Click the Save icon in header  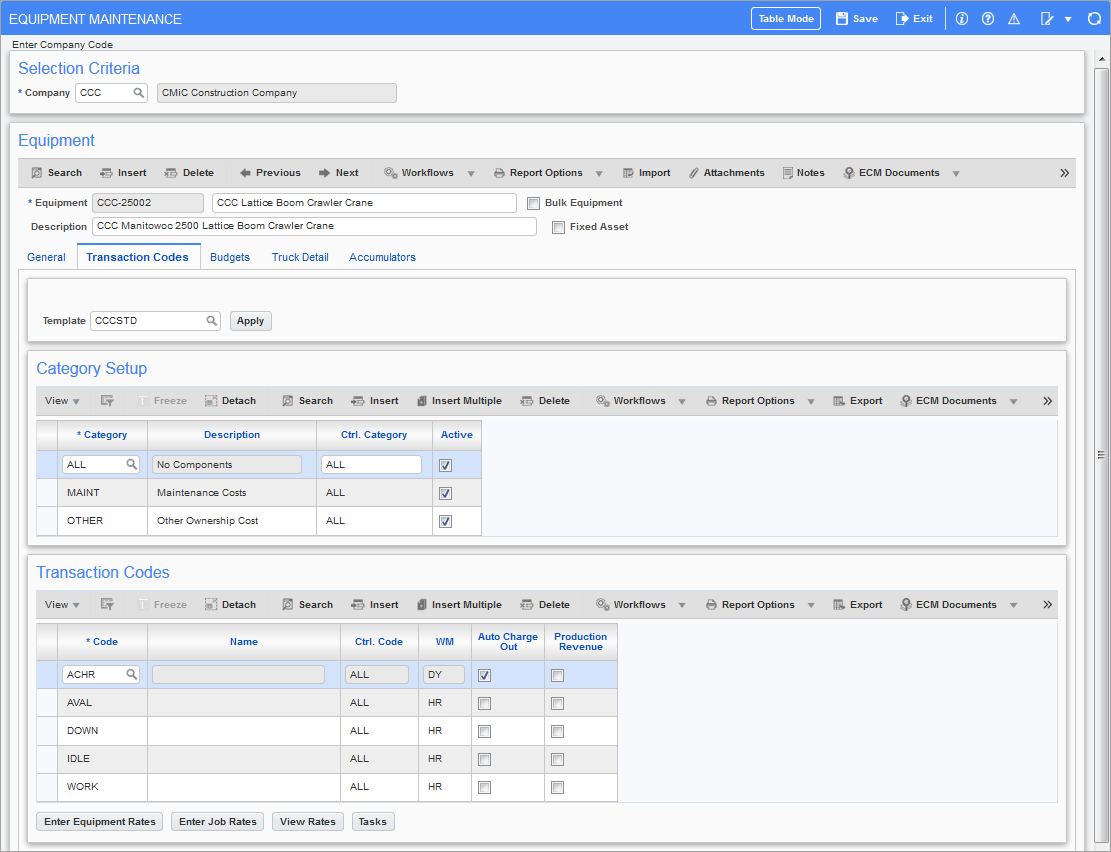(842, 19)
